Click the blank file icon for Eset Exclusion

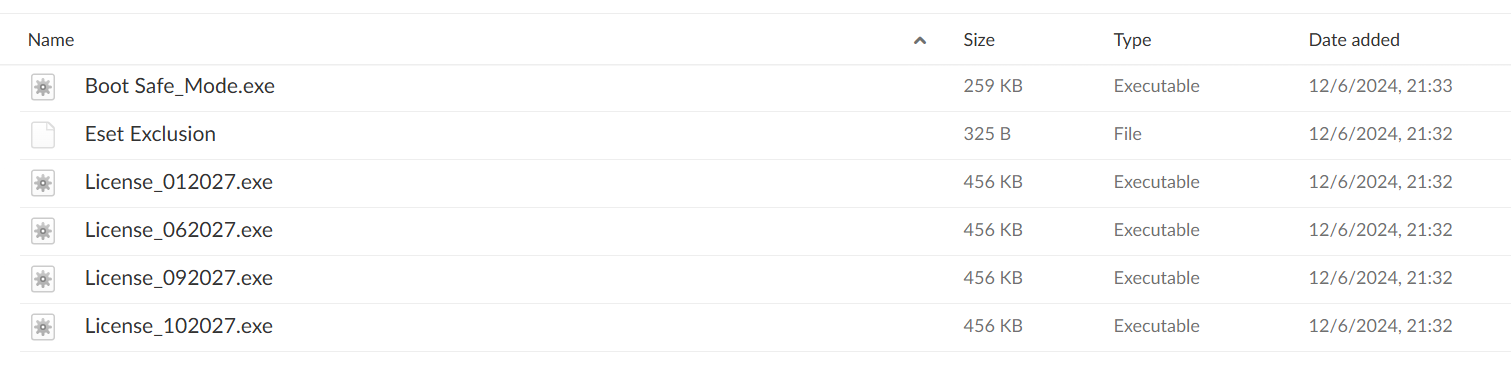click(x=42, y=135)
